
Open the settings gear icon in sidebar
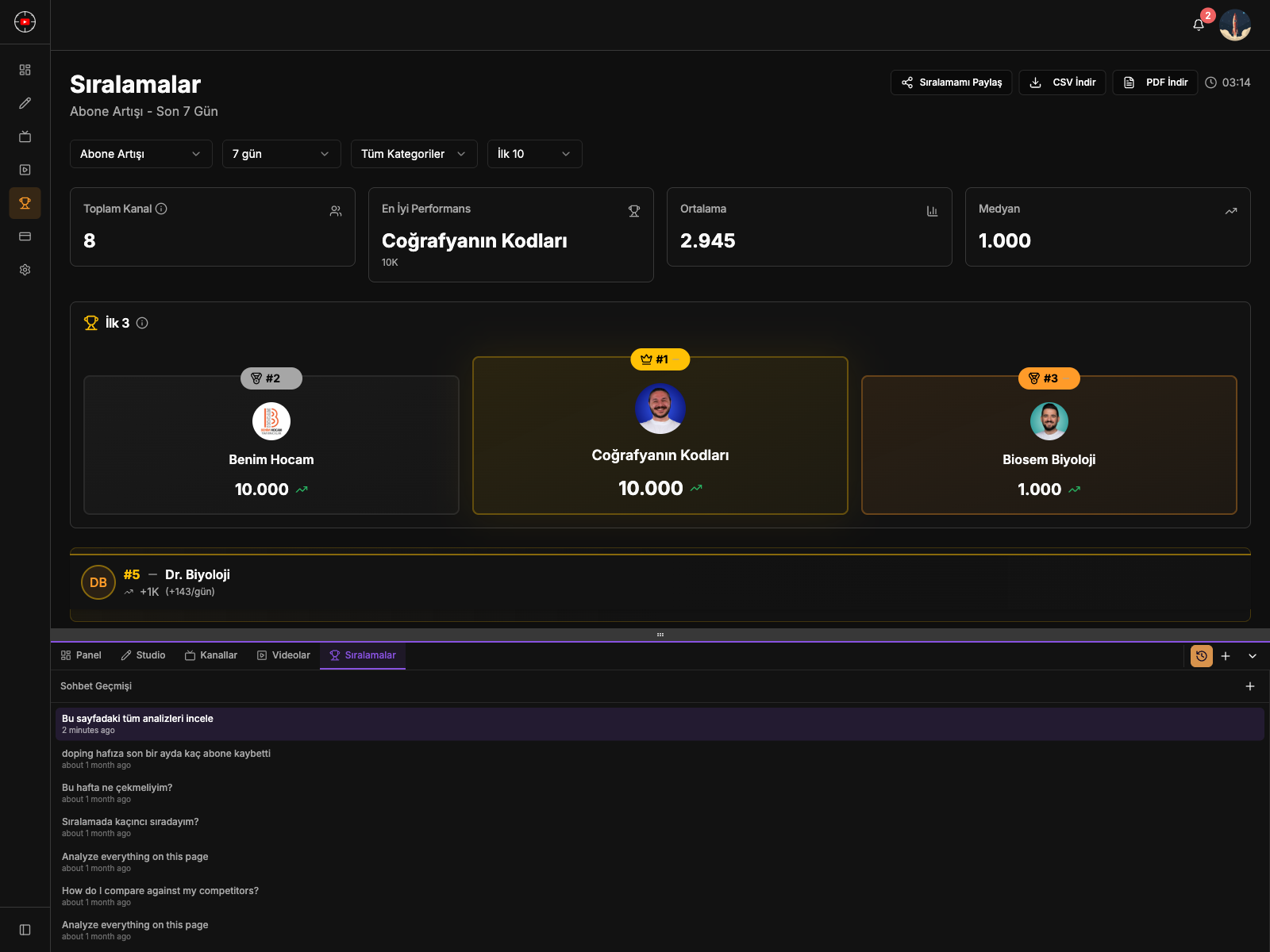pos(25,270)
